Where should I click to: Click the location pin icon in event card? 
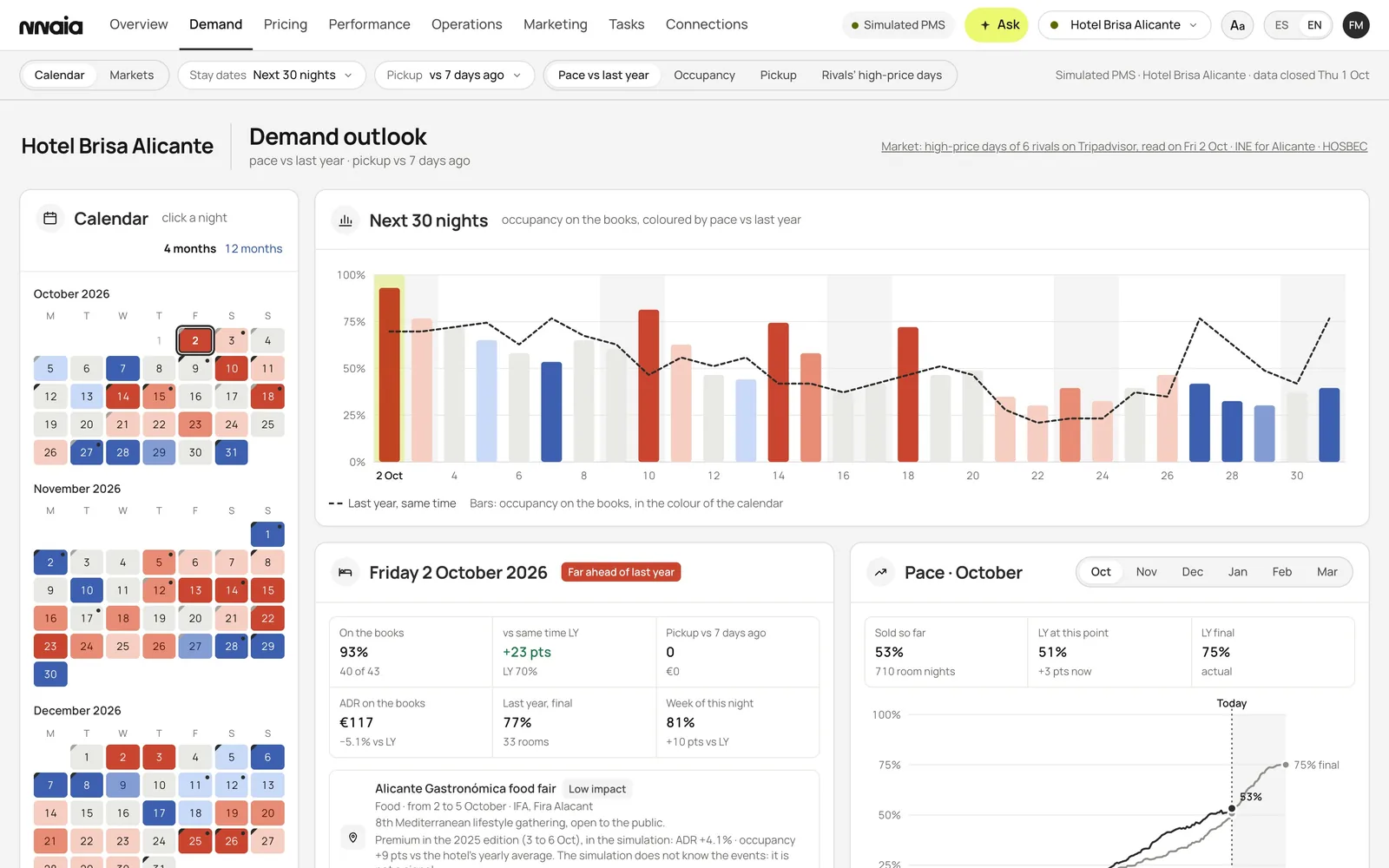click(x=353, y=838)
